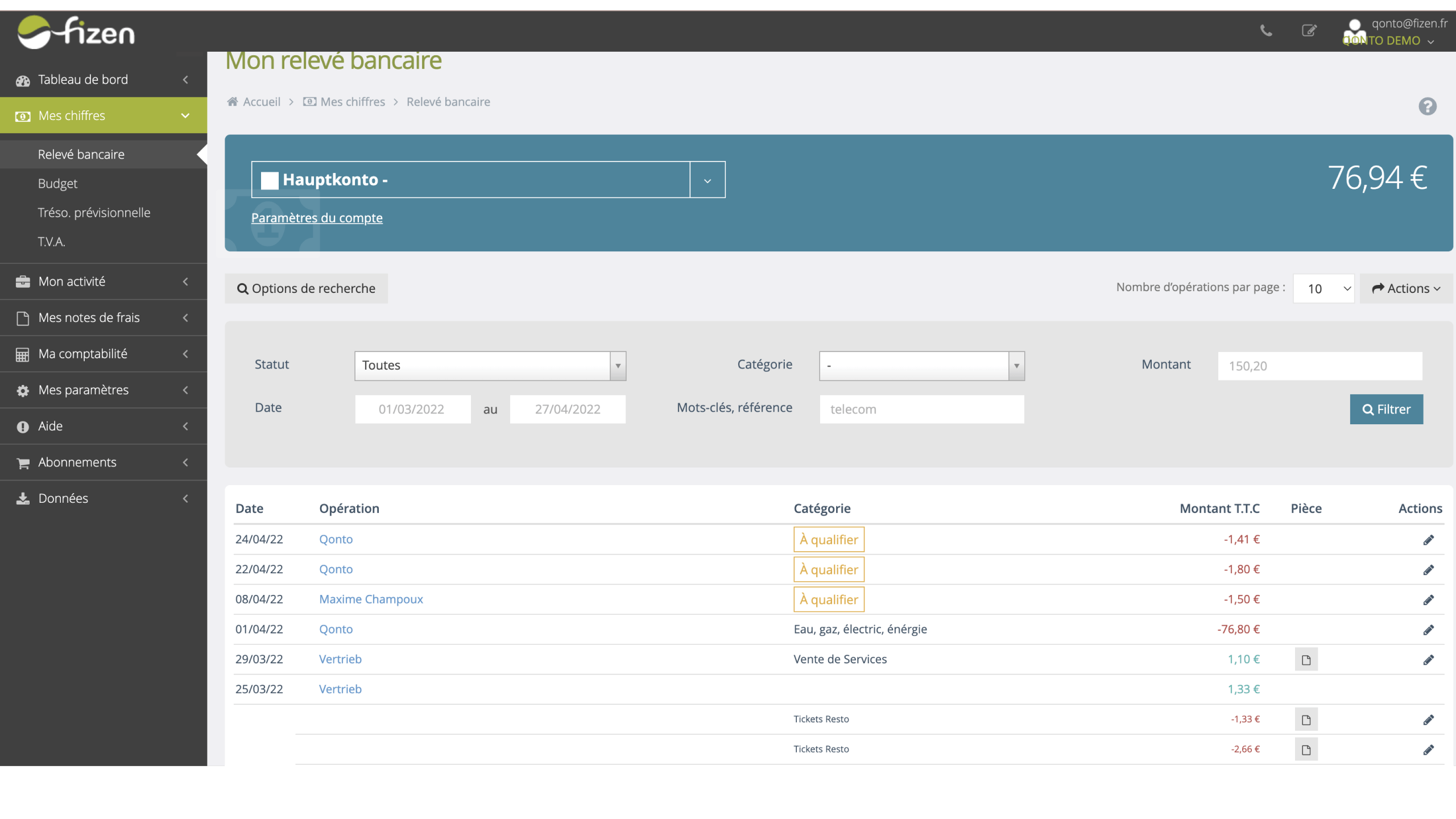Viewport: 1456px width, 819px height.
Task: Edit the 29/03/22 Vertrieb operation
Action: (x=1428, y=660)
